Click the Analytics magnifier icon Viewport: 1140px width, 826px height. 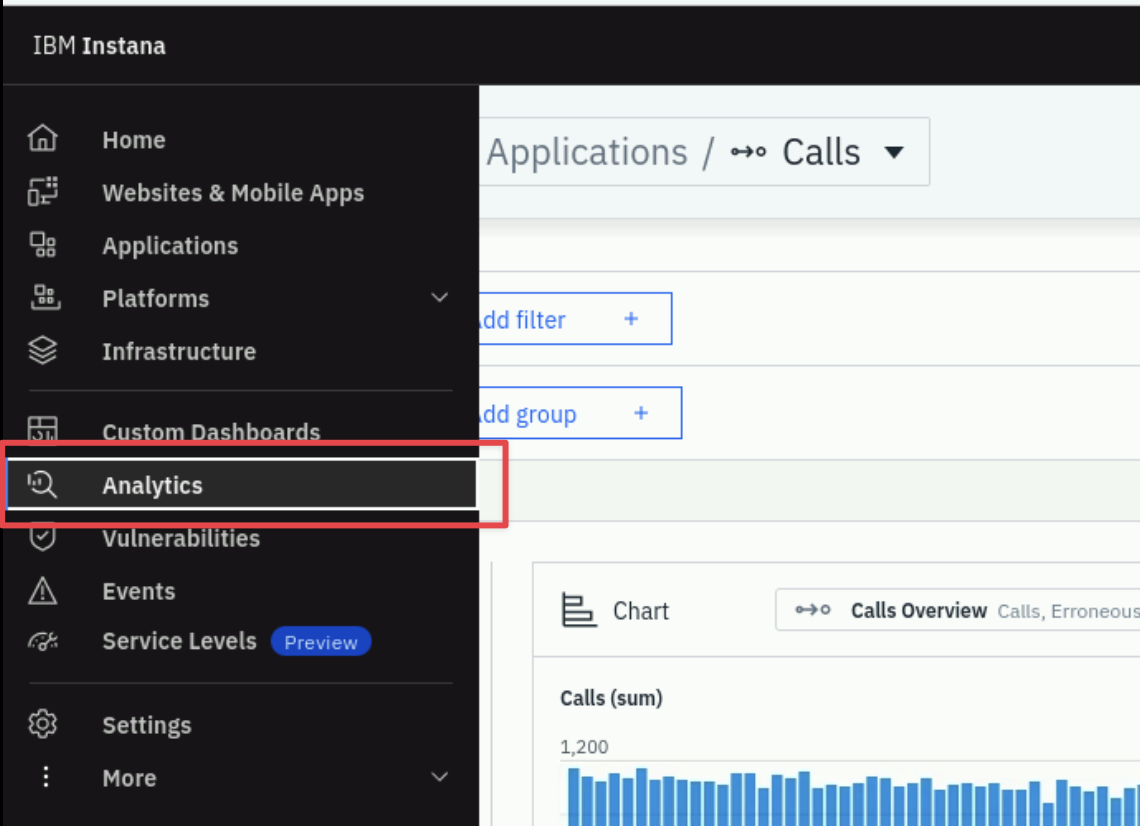pyautogui.click(x=42, y=484)
